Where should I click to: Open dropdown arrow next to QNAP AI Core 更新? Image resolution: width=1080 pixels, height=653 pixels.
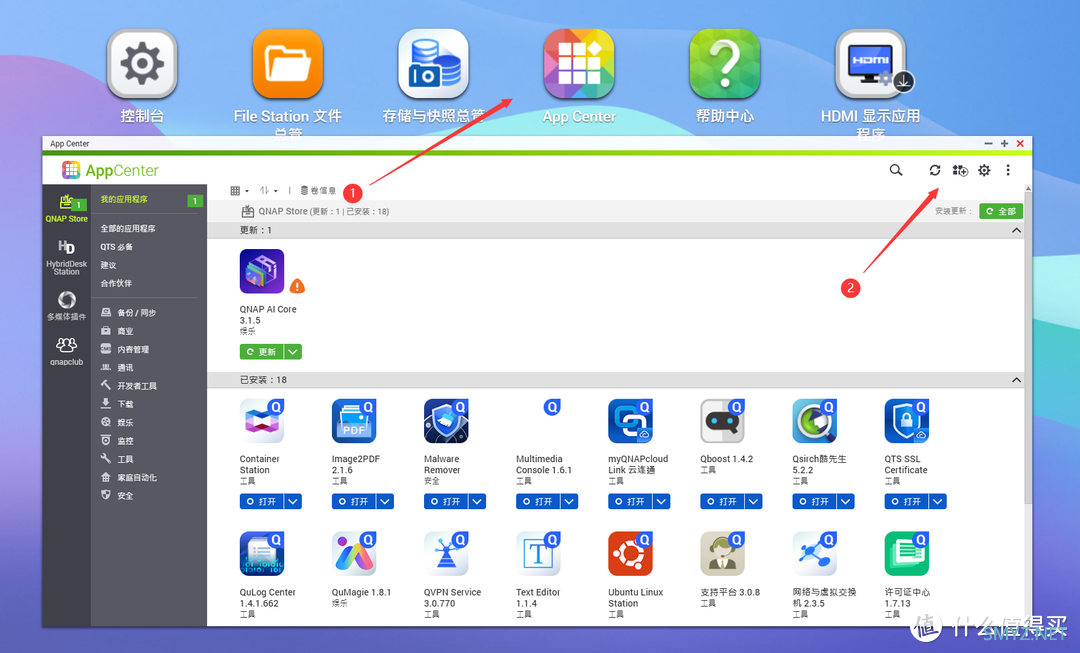293,352
